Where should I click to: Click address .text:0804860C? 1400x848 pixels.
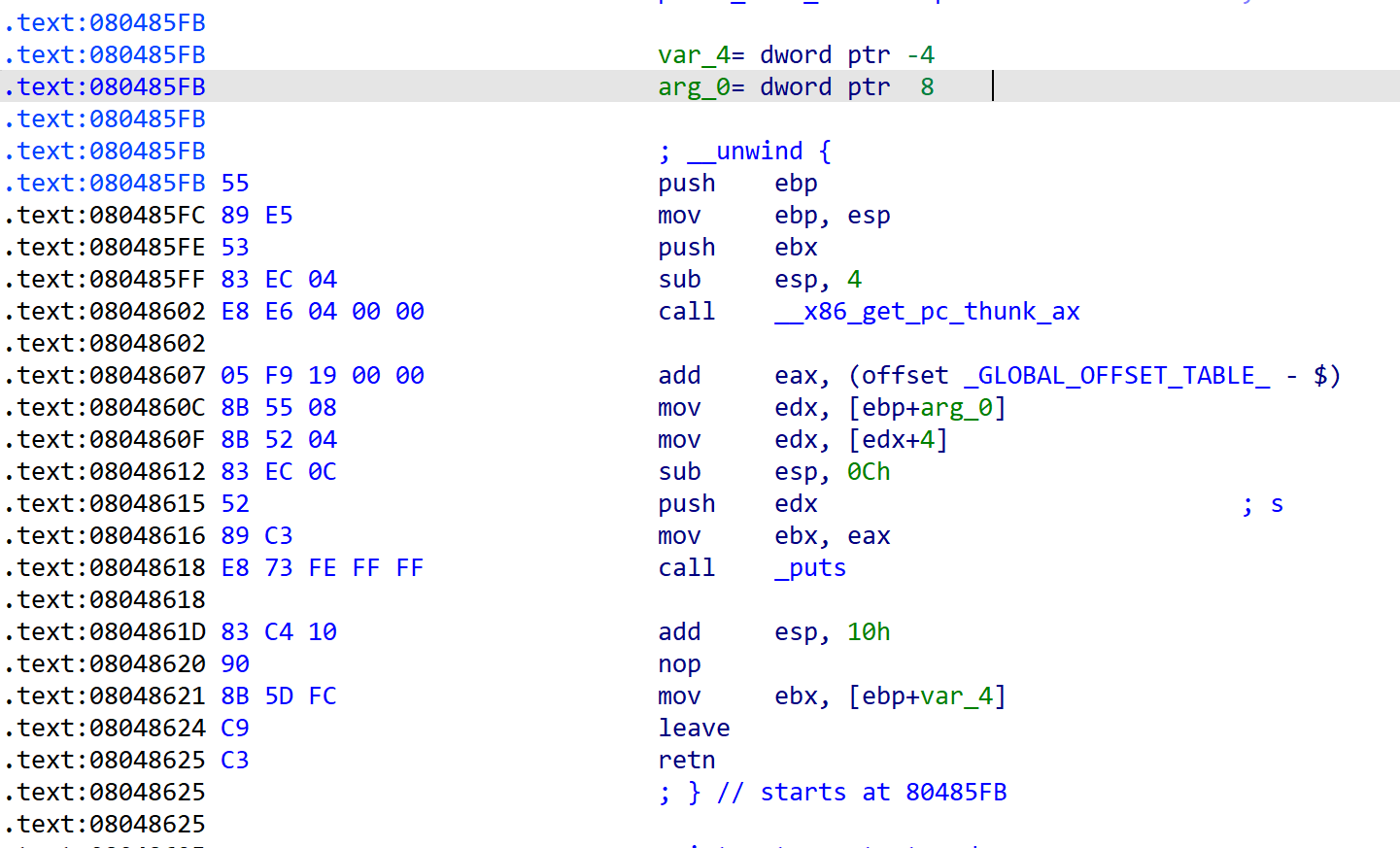point(105,407)
